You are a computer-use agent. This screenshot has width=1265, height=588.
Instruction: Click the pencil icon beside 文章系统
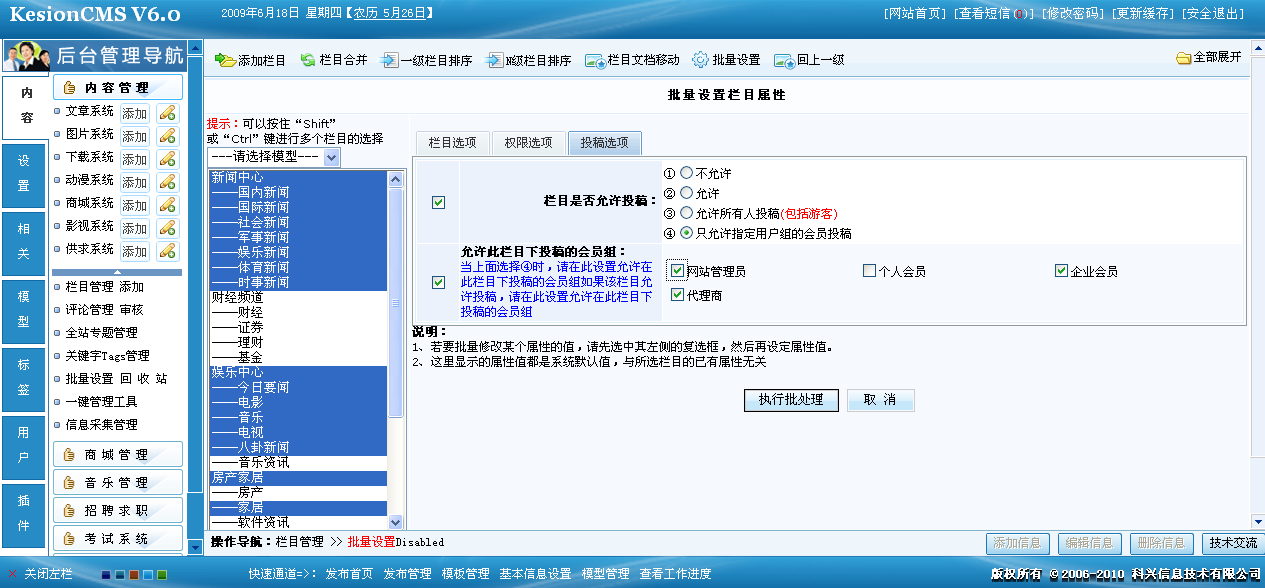[x=167, y=113]
